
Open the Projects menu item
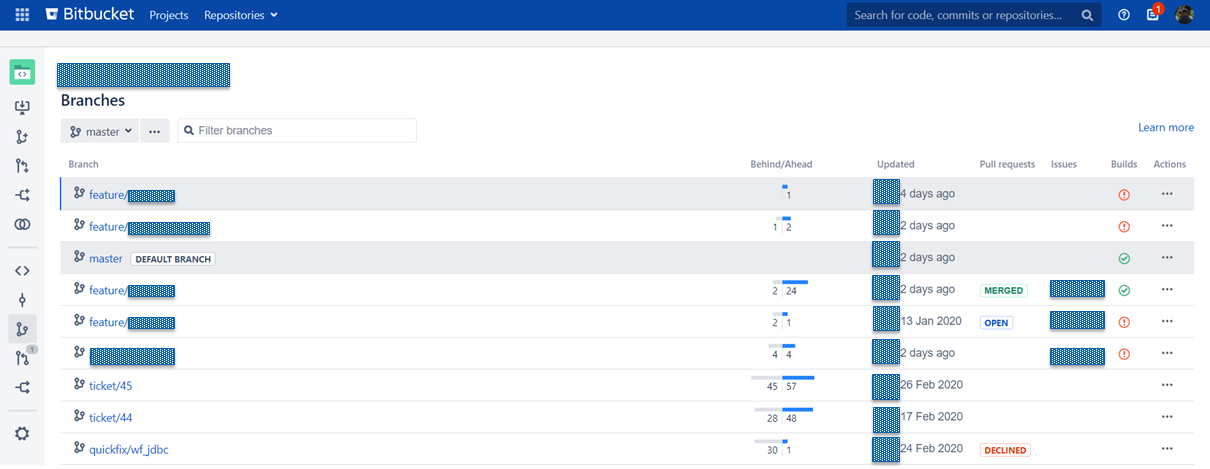(x=169, y=15)
